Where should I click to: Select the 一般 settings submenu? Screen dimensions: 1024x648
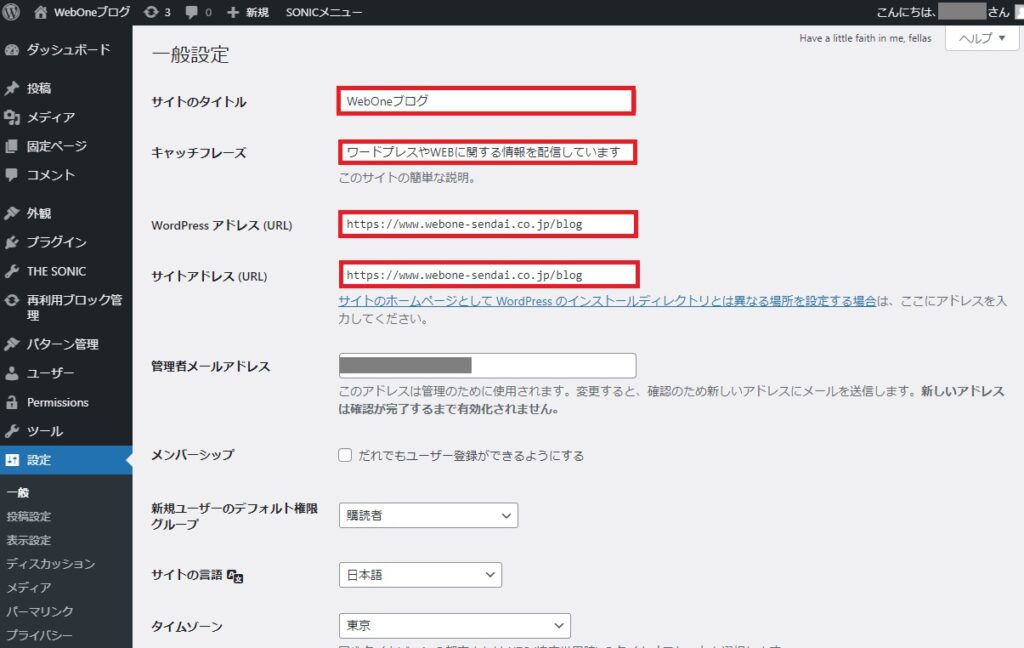[x=18, y=493]
